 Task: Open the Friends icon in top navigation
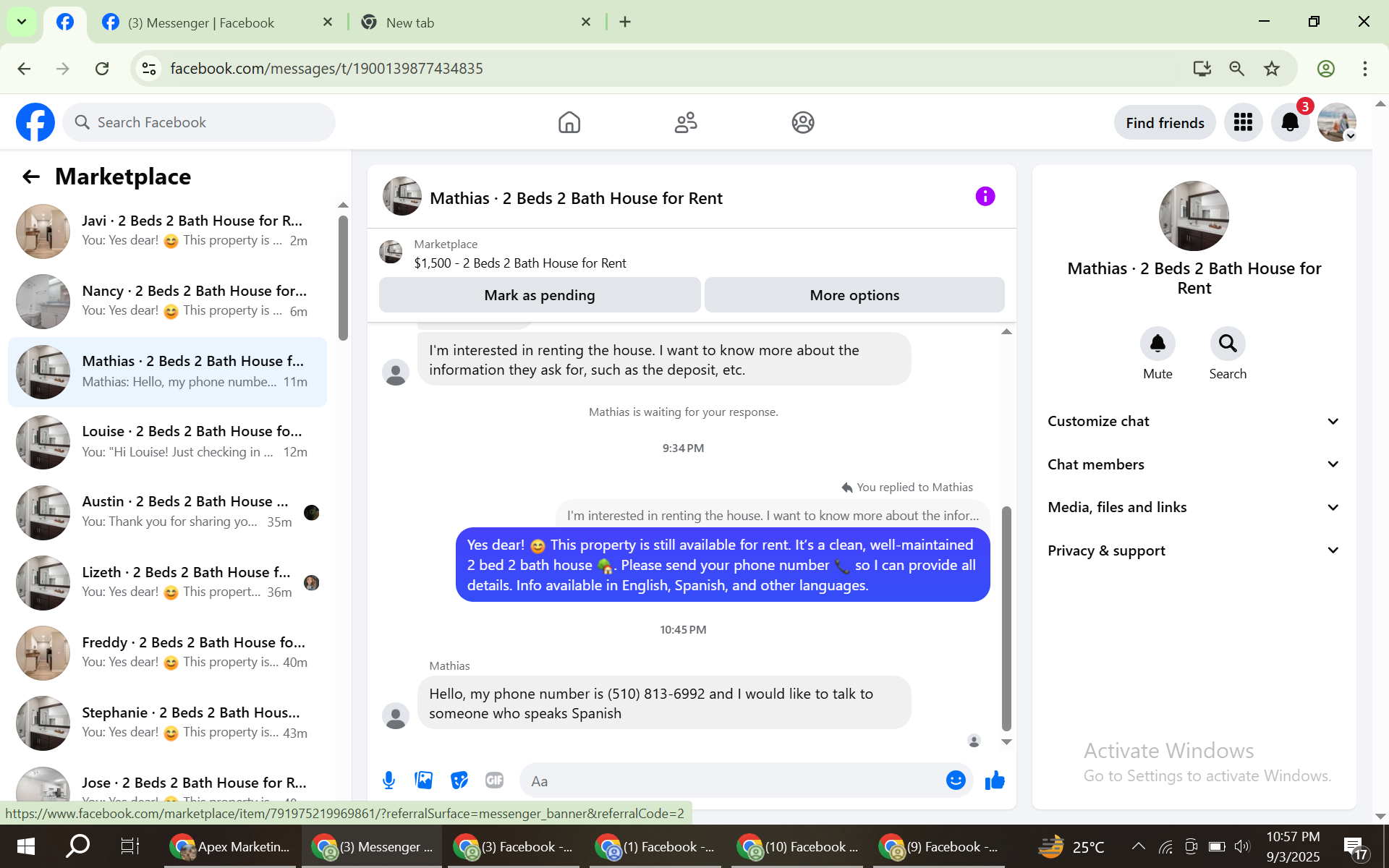[x=686, y=122]
